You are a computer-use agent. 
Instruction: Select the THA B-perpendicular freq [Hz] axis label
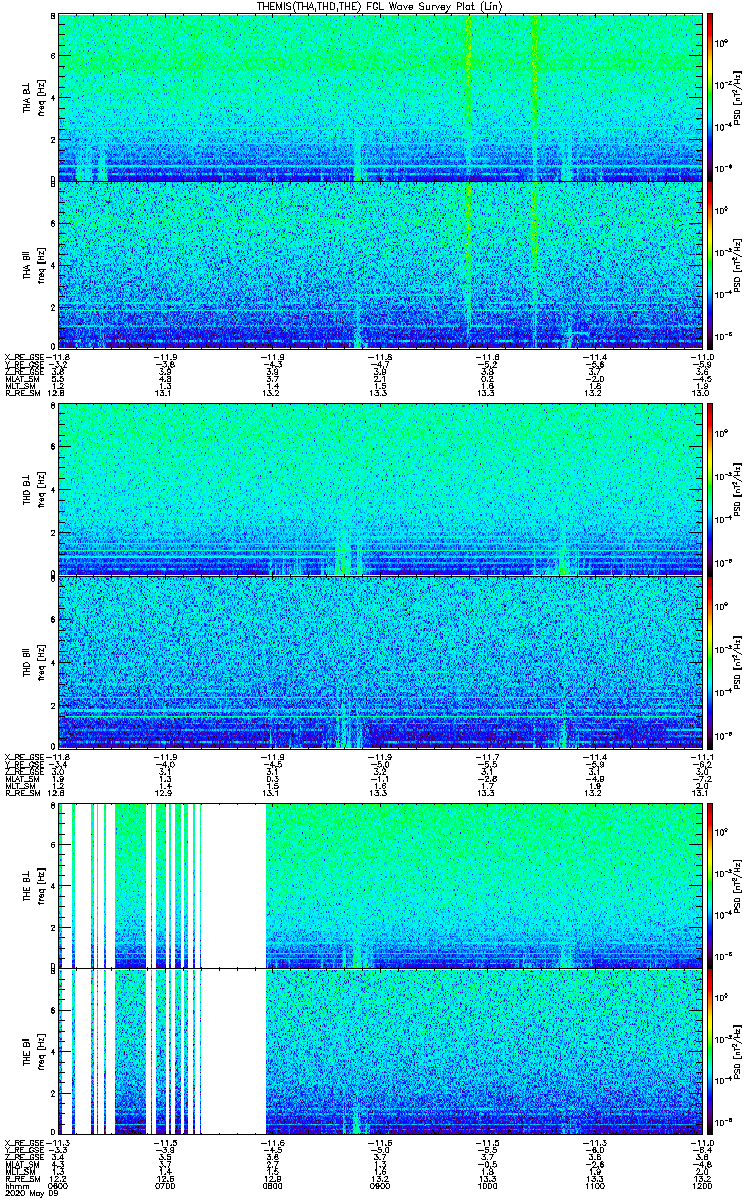click(43, 97)
